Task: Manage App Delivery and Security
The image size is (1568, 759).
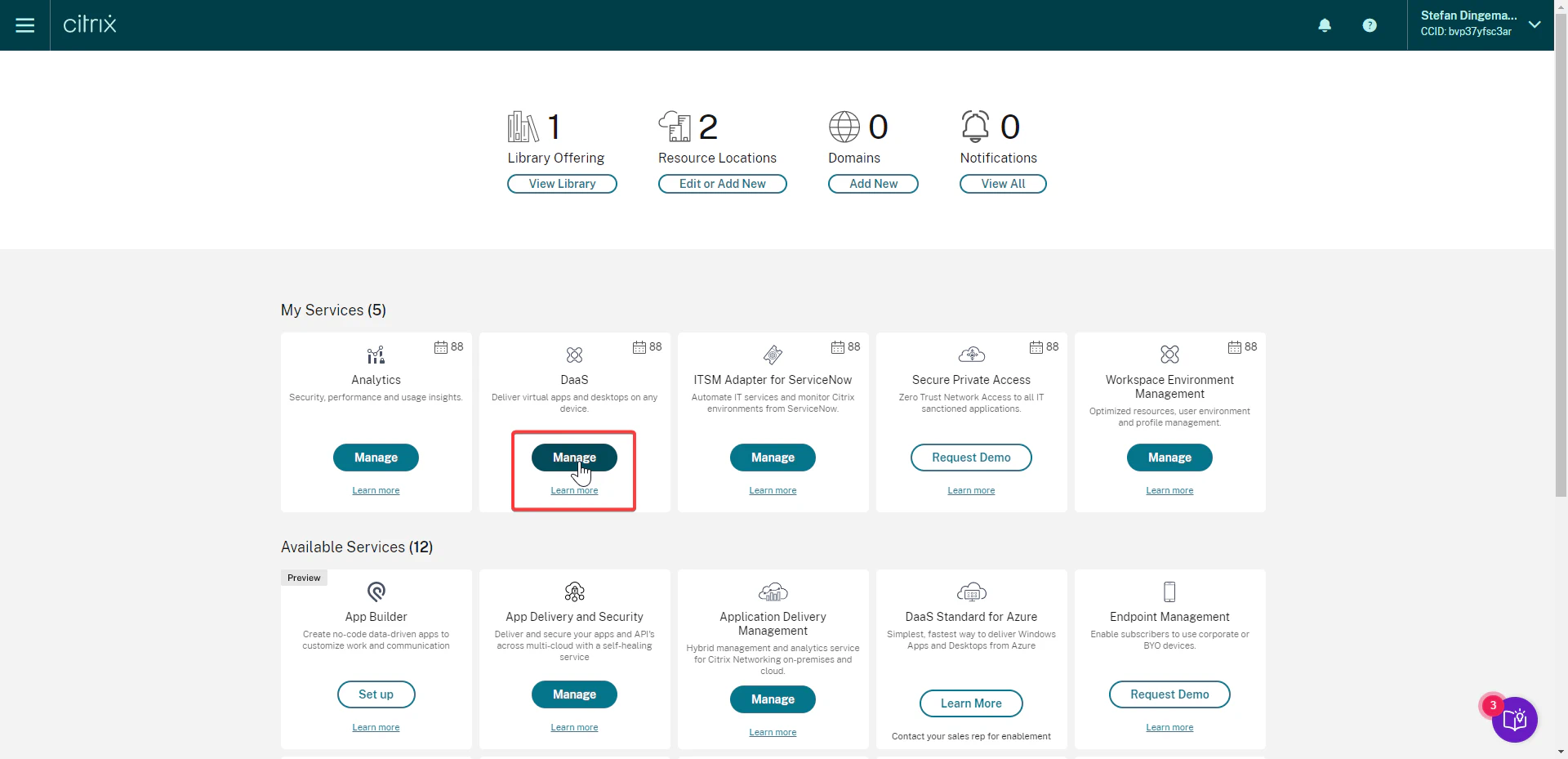Action: (x=574, y=694)
